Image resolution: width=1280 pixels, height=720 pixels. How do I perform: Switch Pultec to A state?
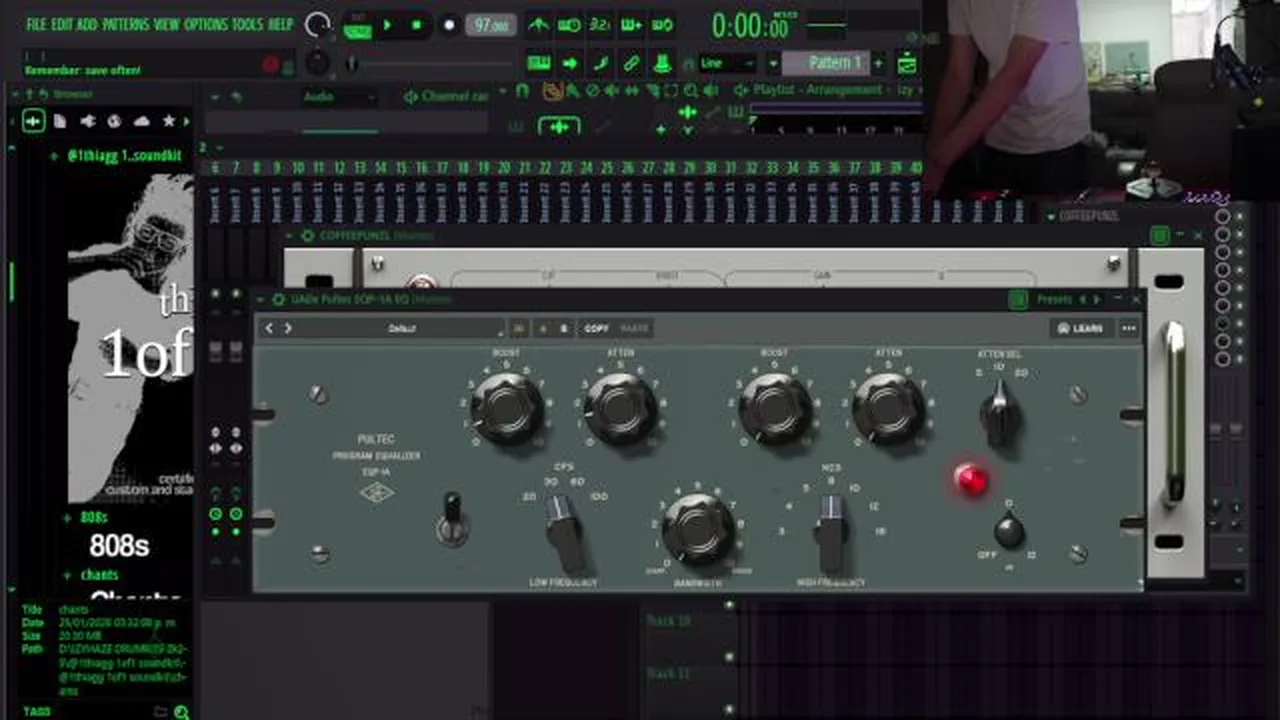point(542,328)
